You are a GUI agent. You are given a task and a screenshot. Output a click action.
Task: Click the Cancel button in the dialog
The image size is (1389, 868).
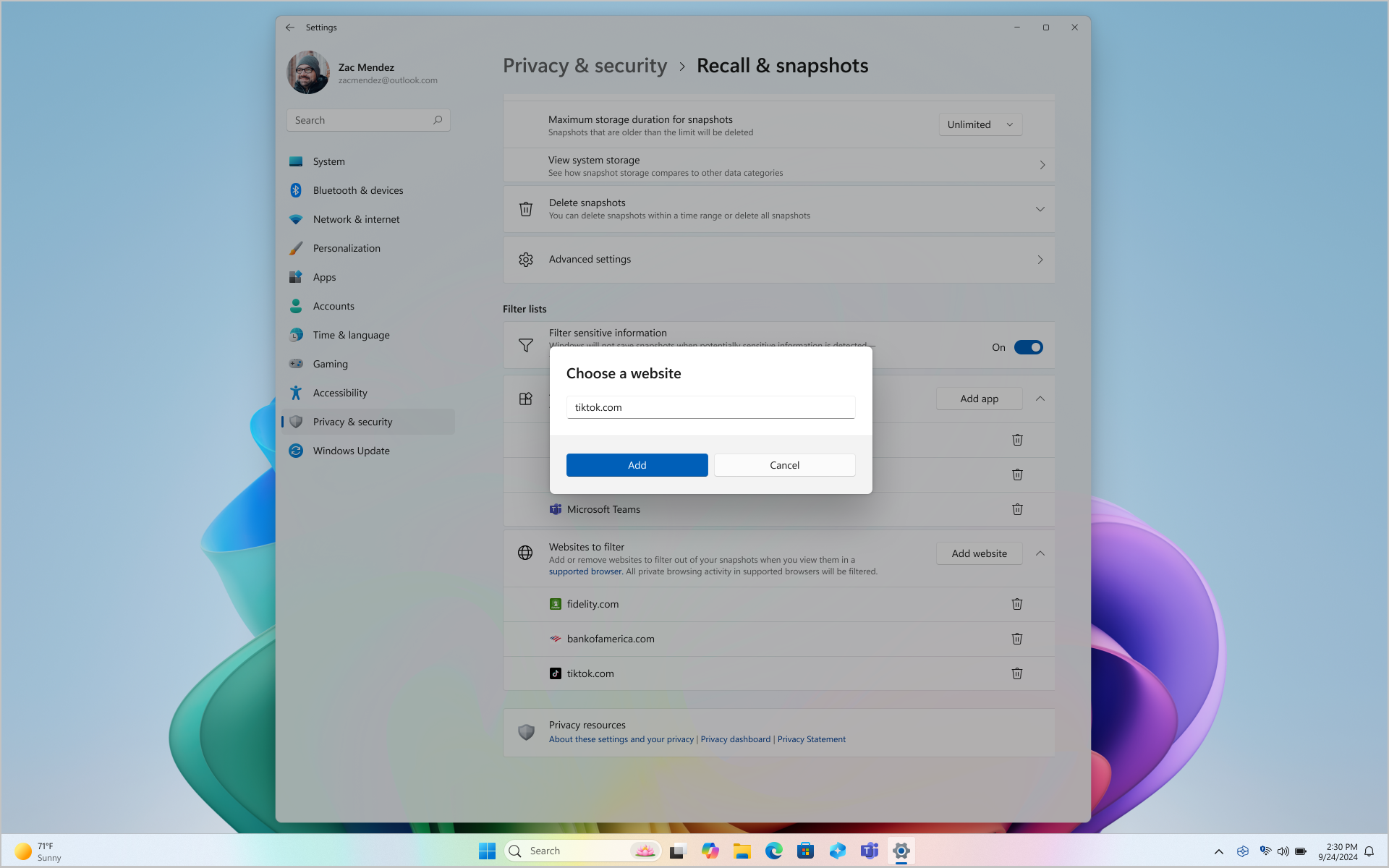[x=784, y=464]
